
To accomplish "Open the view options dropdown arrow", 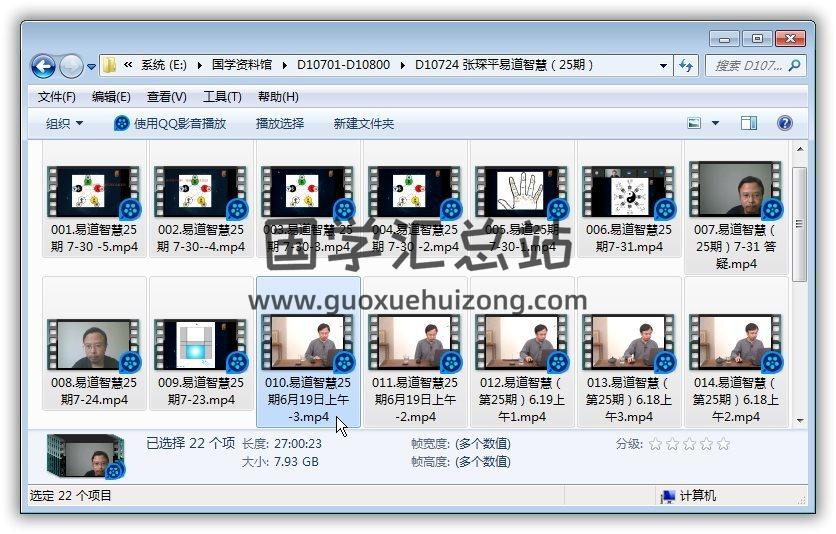I will pyautogui.click(x=716, y=124).
